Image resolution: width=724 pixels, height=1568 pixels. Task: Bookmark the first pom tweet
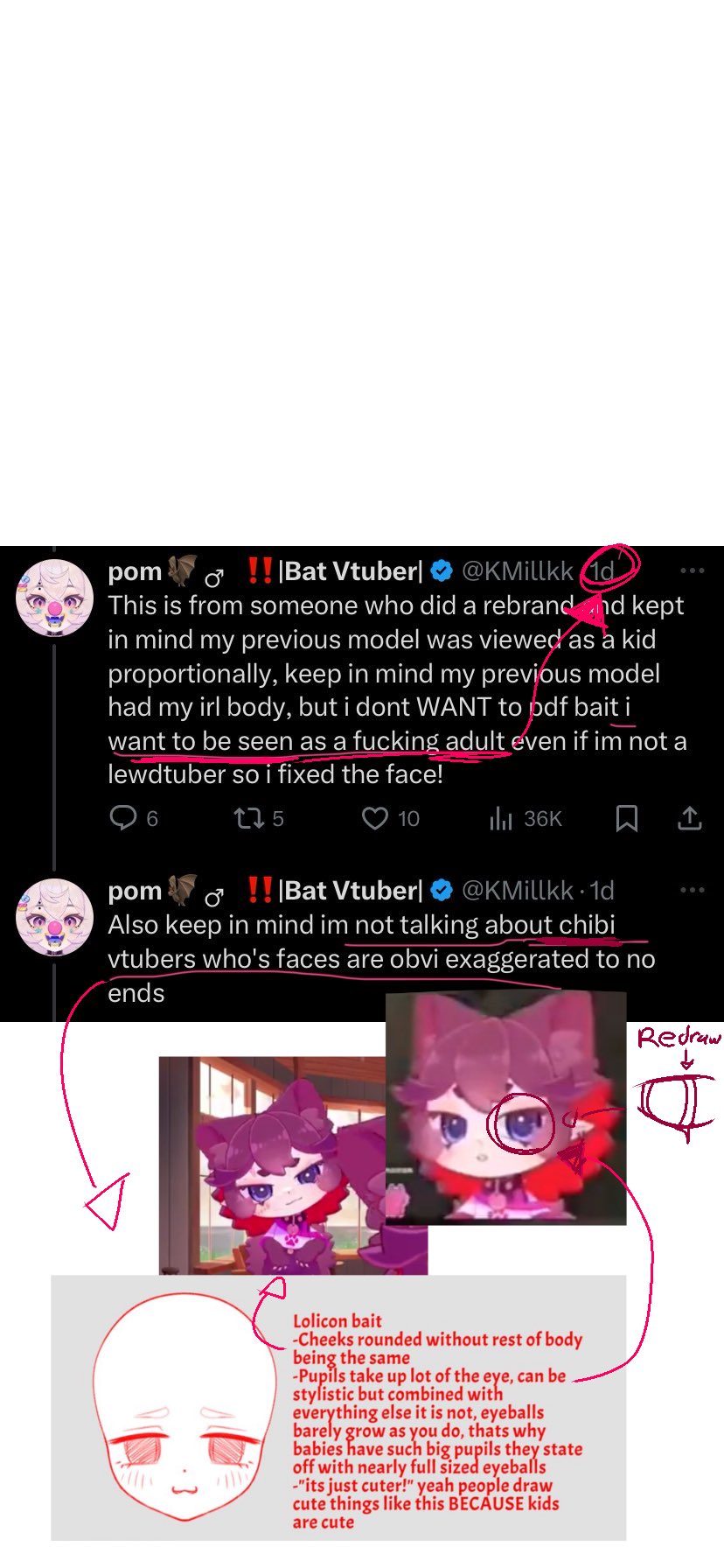tap(626, 818)
